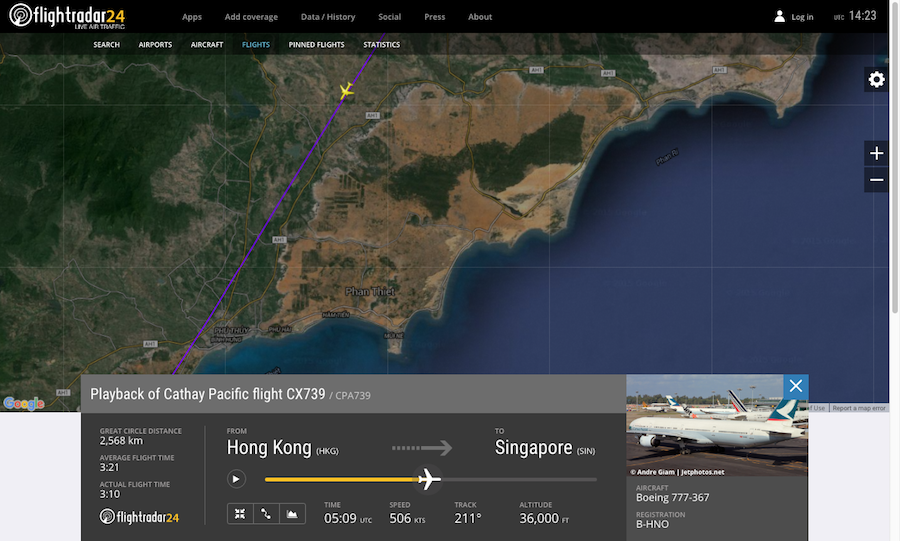Open the FLIGHTS tab

coord(256,44)
